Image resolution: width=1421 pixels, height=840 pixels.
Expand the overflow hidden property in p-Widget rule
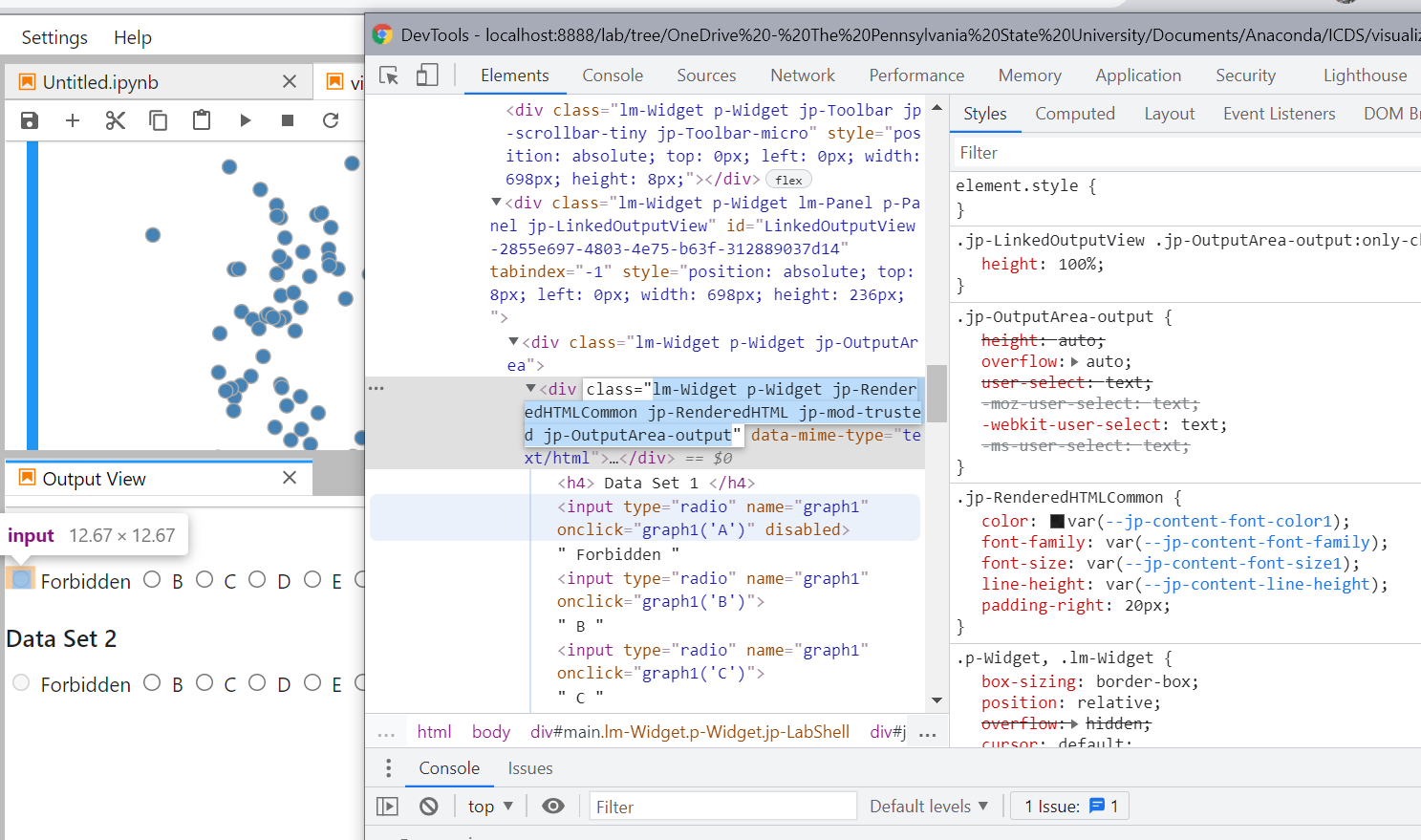coord(1075,723)
